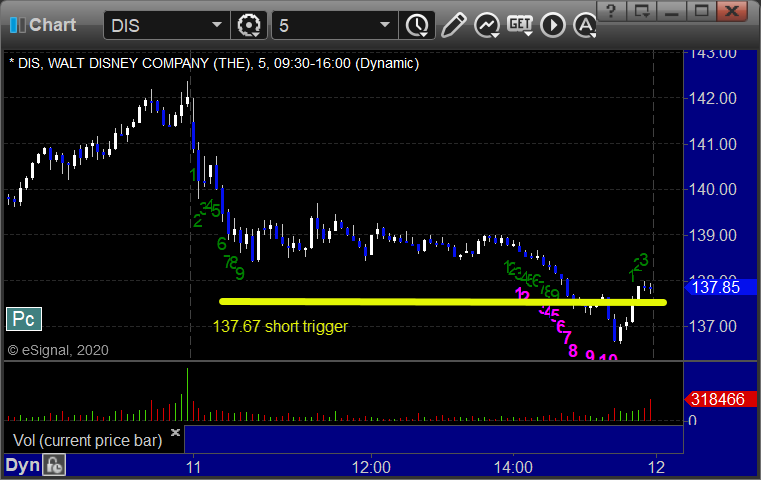The height and width of the screenshot is (480, 761).
Task: Open the DIS symbol dropdown arrow
Action: click(x=216, y=25)
